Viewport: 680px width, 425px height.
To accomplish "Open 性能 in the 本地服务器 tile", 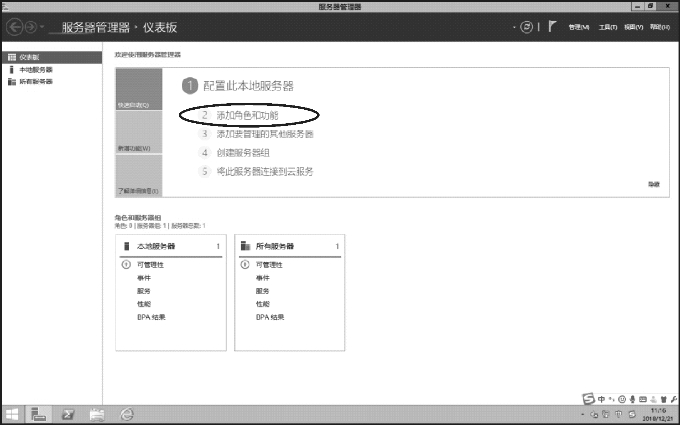I will click(144, 304).
